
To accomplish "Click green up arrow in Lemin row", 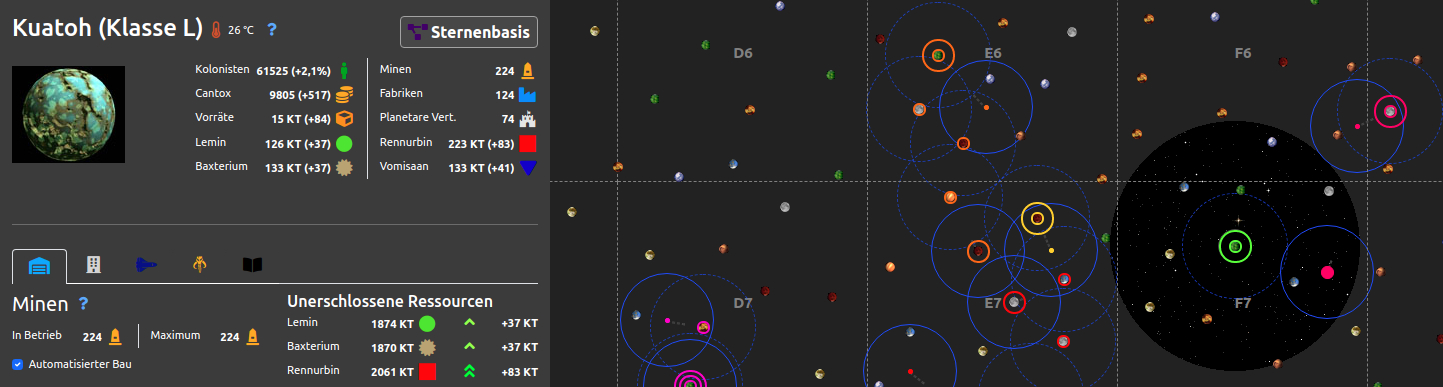I will click(469, 323).
